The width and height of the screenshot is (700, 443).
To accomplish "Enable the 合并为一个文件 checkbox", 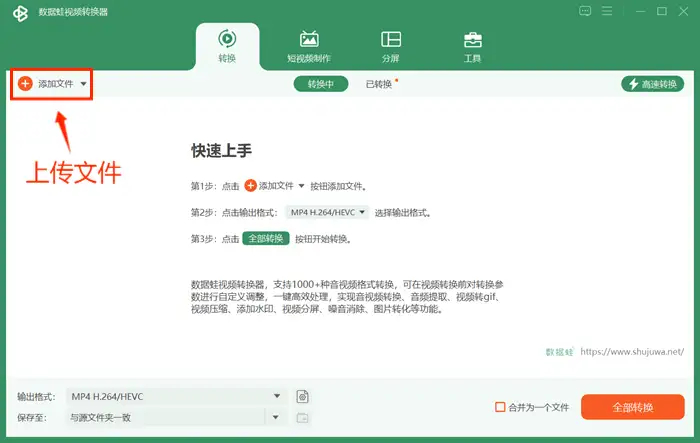I will tap(500, 407).
